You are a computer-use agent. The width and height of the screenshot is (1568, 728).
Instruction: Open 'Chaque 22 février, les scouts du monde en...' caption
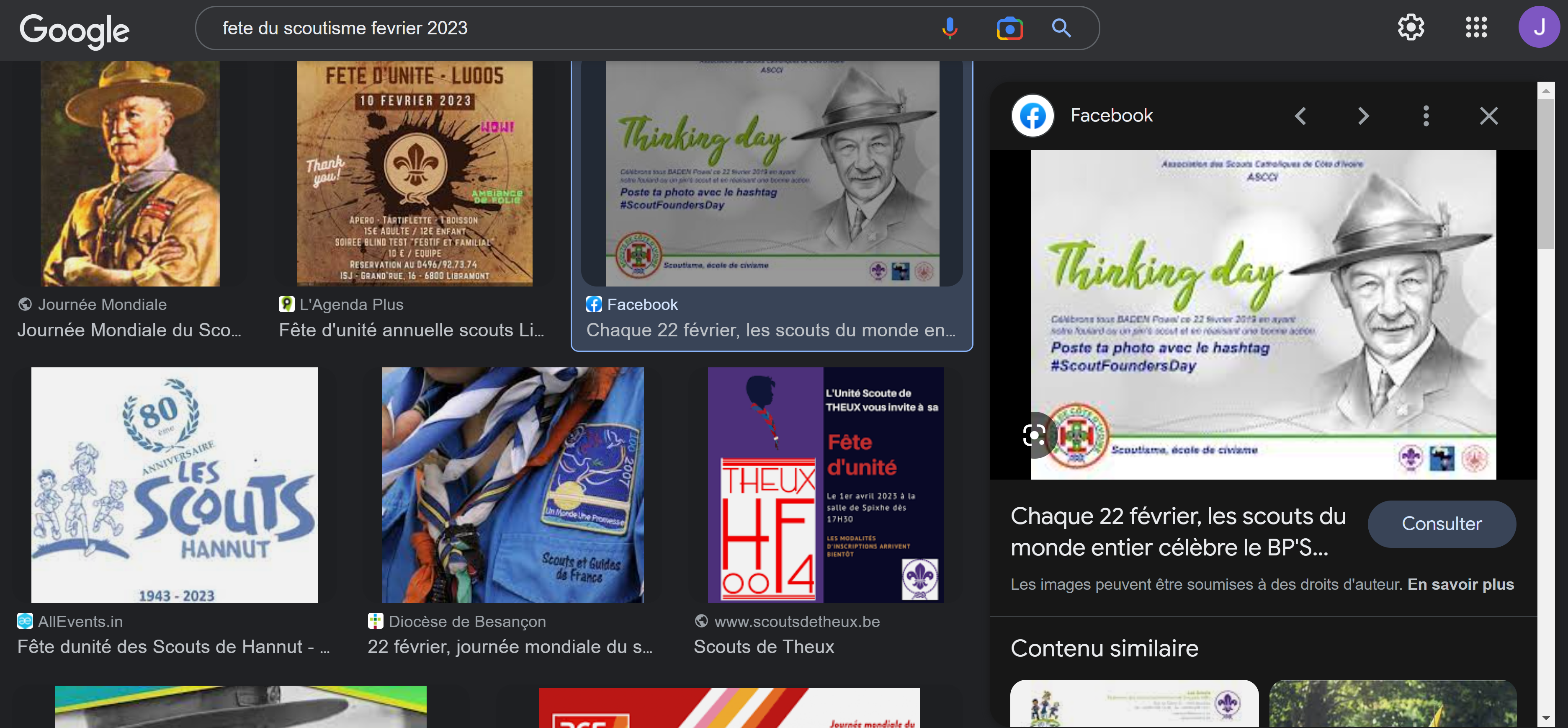771,330
